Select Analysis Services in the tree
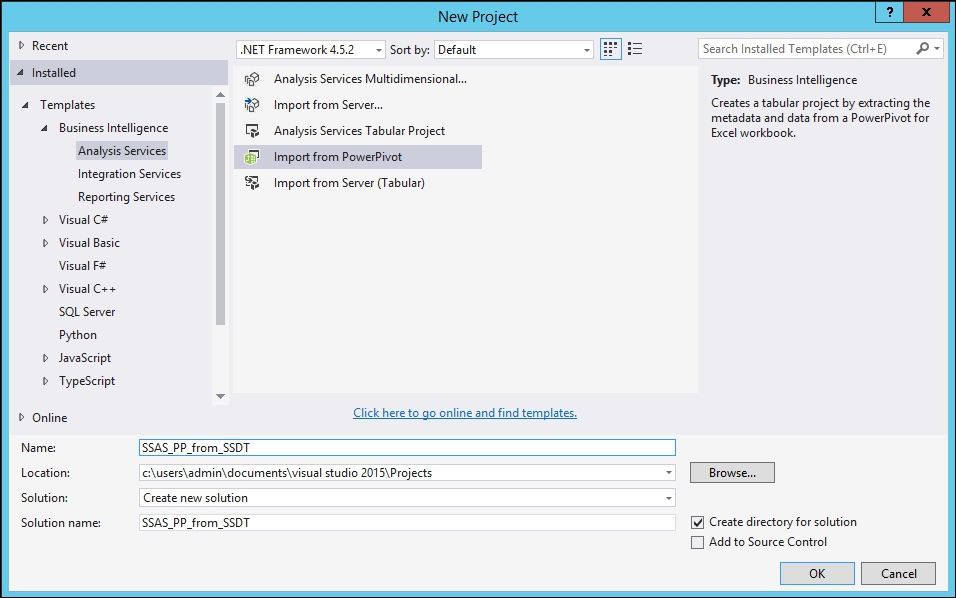 [x=122, y=151]
